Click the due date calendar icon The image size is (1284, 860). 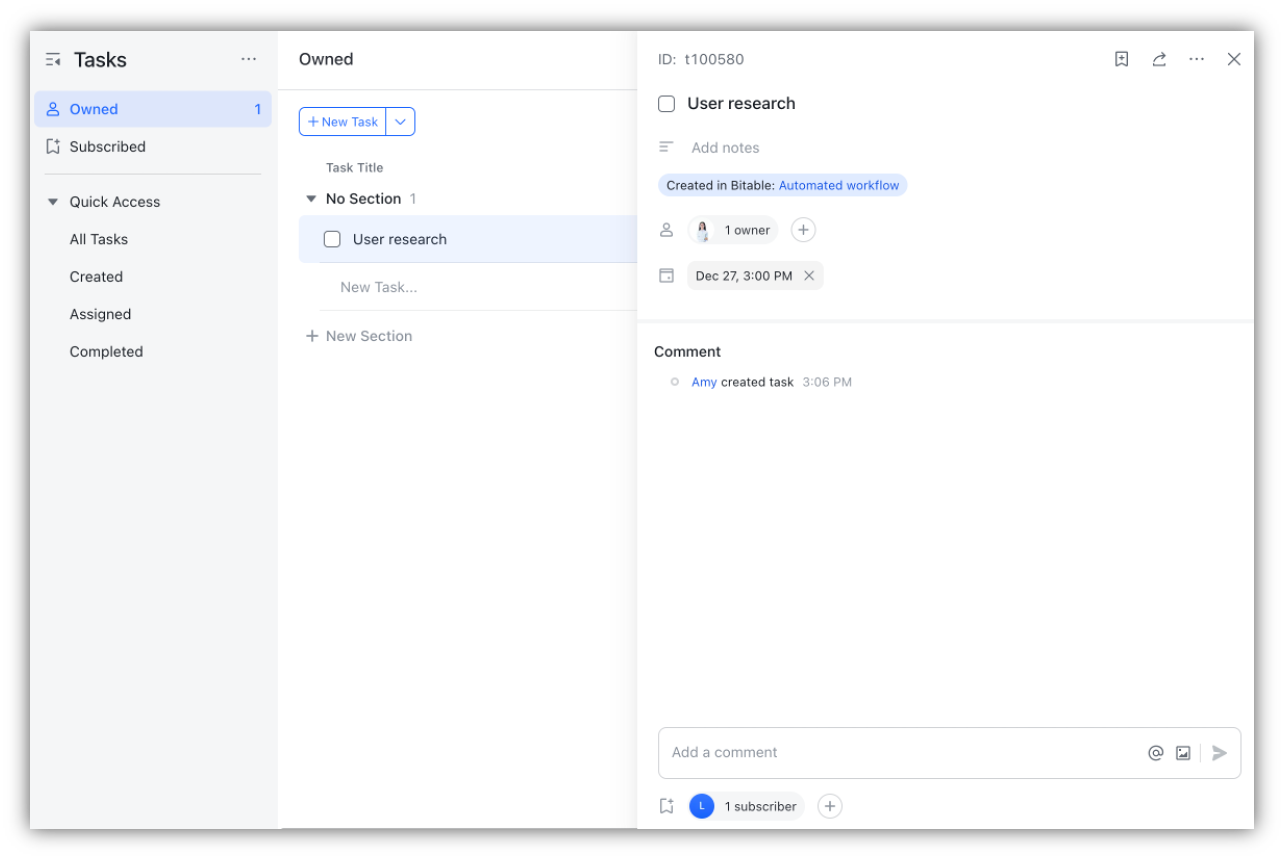click(x=667, y=275)
